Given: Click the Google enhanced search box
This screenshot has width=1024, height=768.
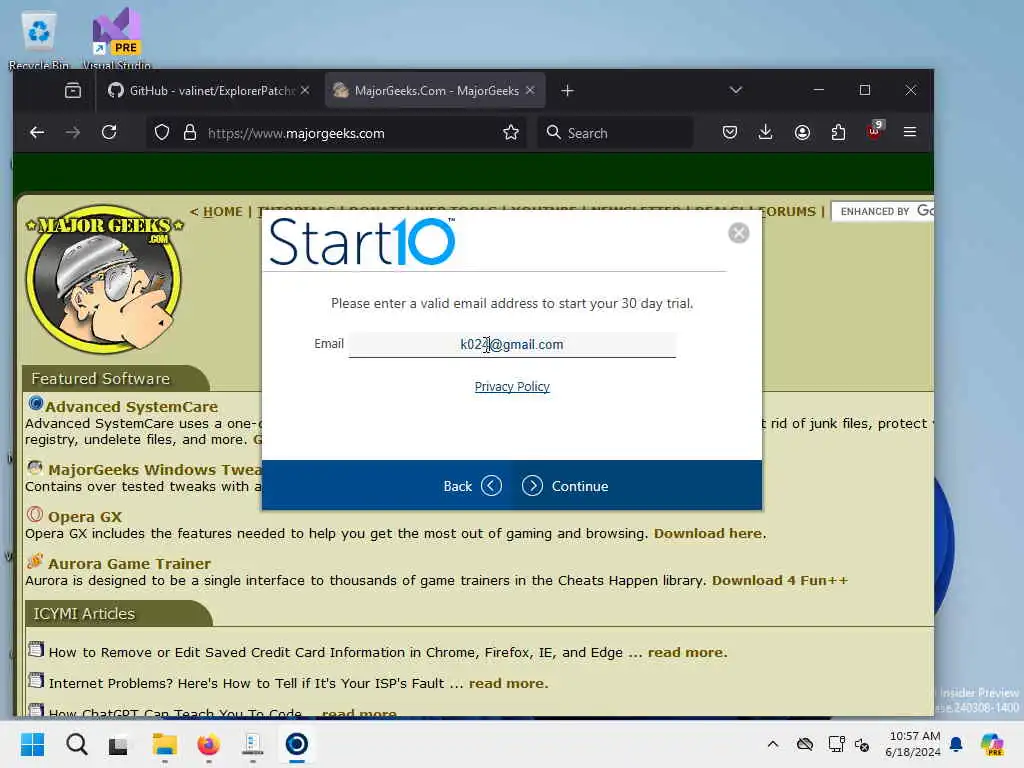Looking at the screenshot, I should (x=882, y=211).
